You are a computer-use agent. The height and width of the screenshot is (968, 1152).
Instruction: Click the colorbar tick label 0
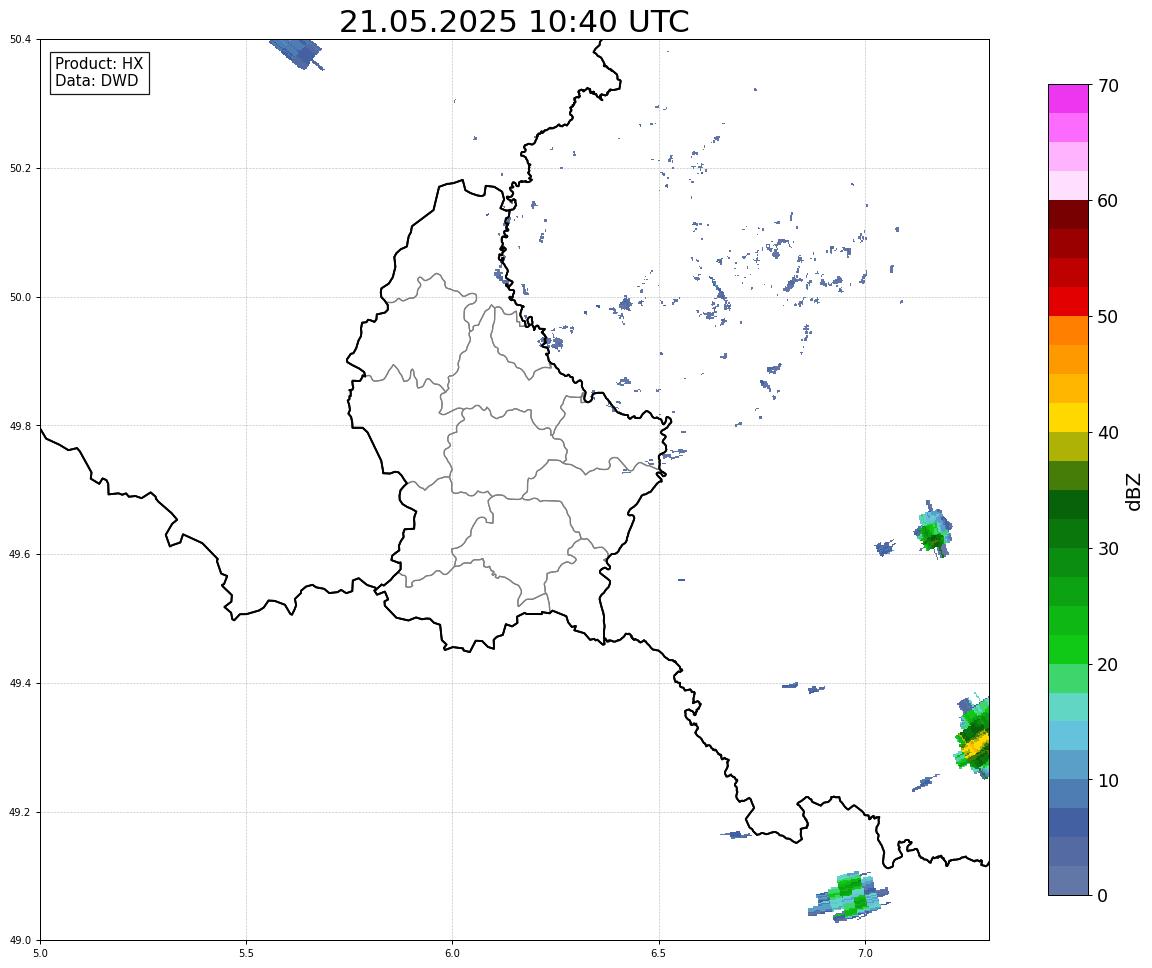tap(1103, 896)
